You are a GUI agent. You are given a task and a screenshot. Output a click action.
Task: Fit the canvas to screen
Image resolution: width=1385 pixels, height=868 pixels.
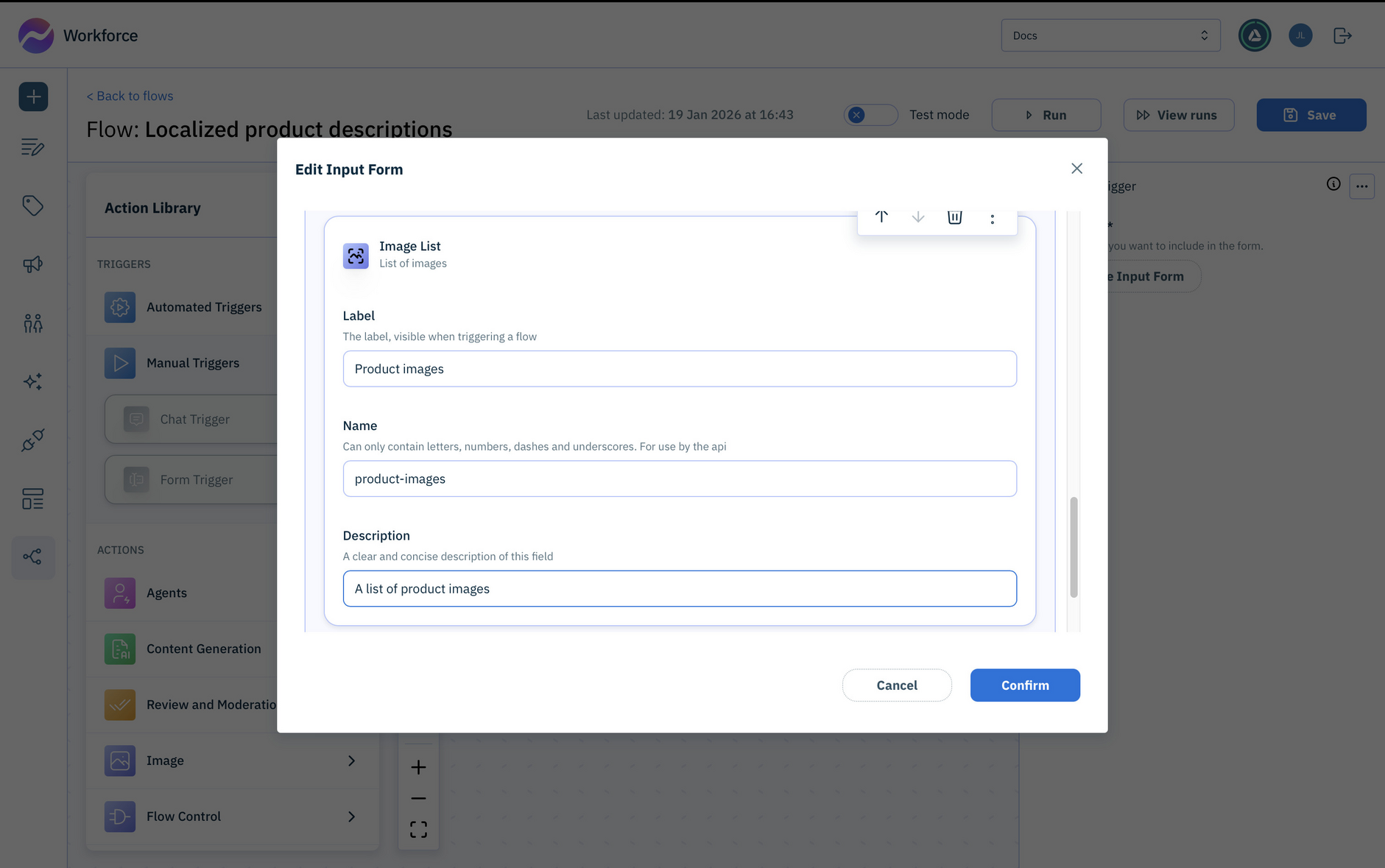point(417,828)
